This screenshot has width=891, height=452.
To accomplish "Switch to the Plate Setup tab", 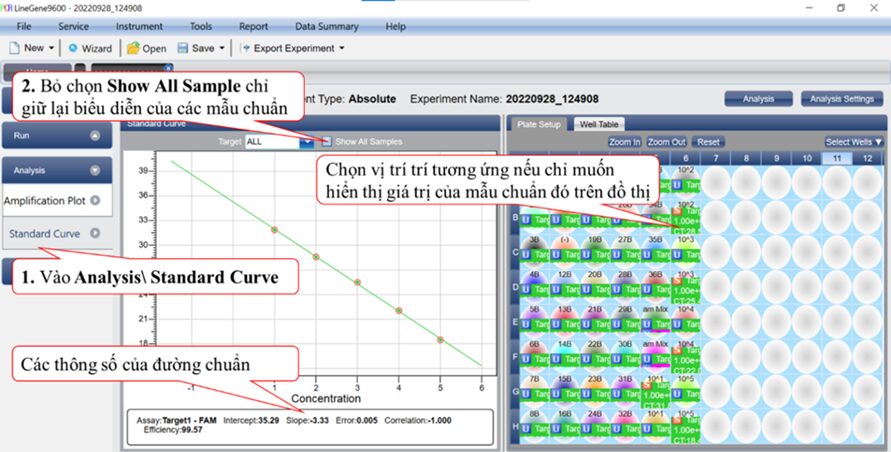I will (539, 124).
